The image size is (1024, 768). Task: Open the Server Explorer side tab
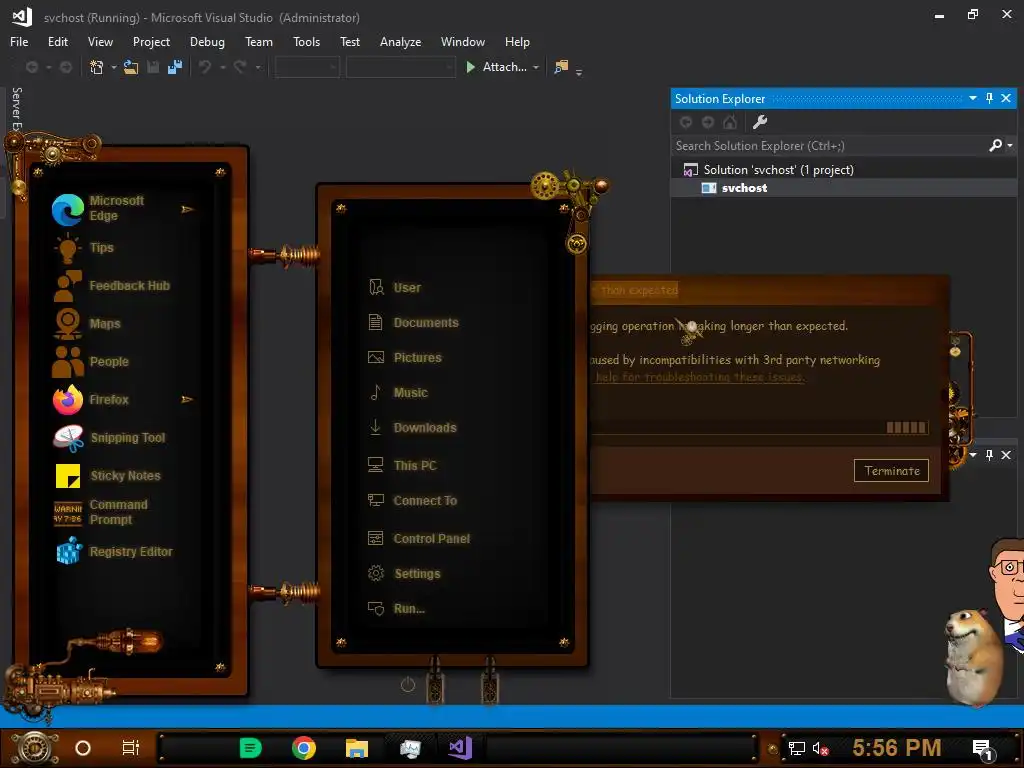point(16,108)
